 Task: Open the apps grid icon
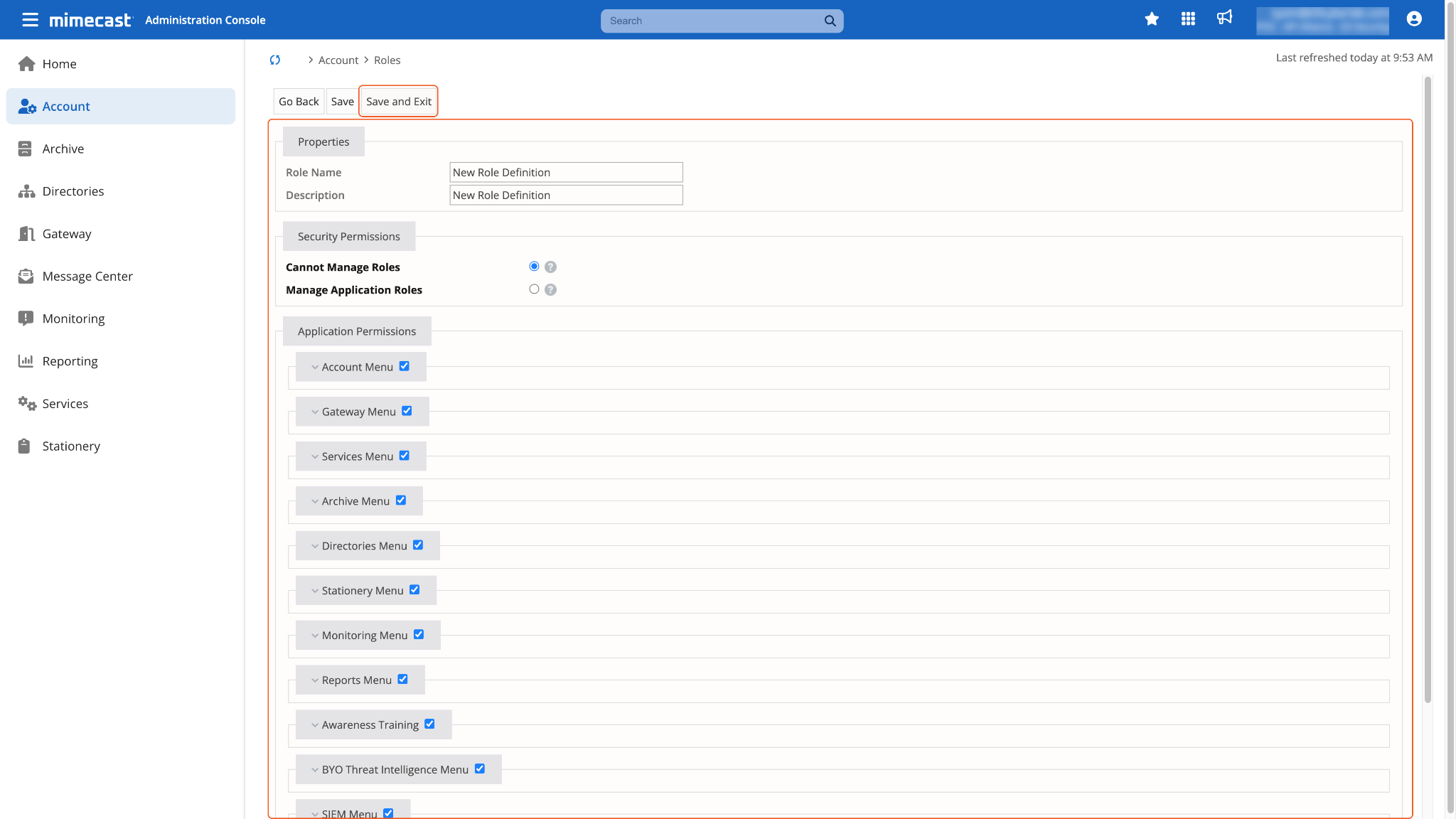pyautogui.click(x=1188, y=19)
